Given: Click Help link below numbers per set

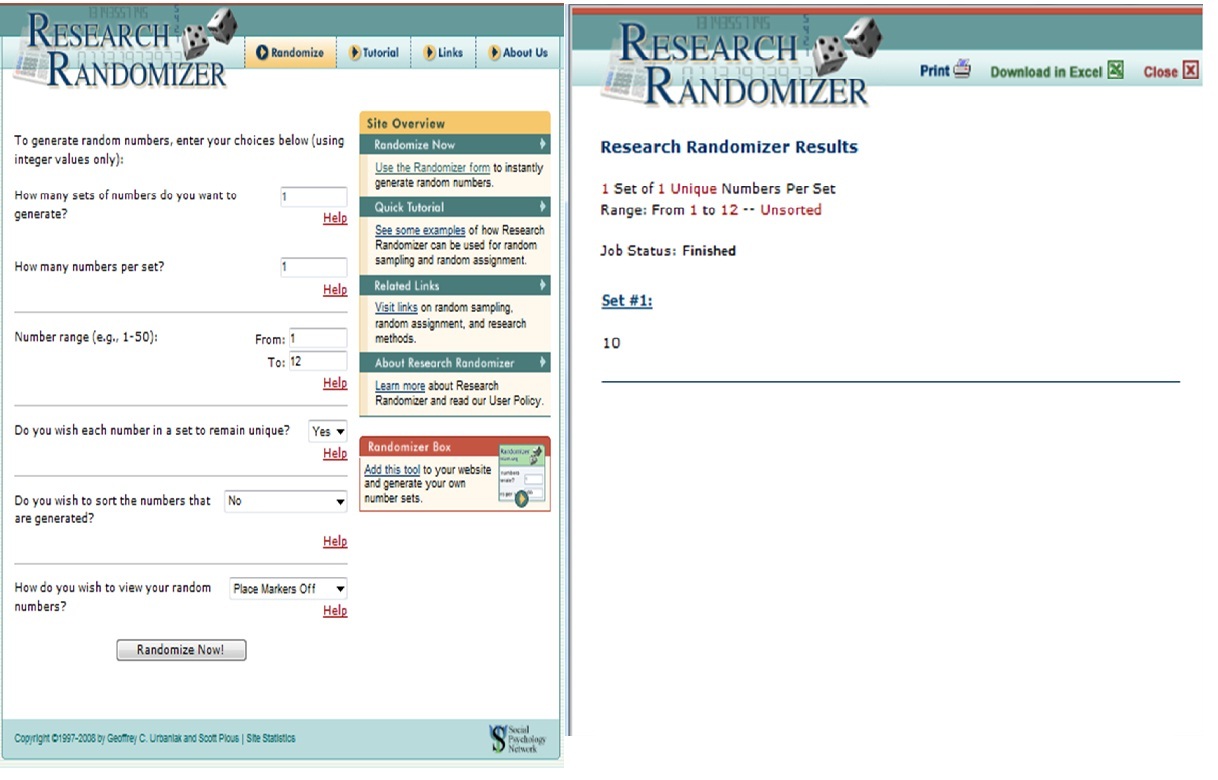Looking at the screenshot, I should [x=335, y=290].
